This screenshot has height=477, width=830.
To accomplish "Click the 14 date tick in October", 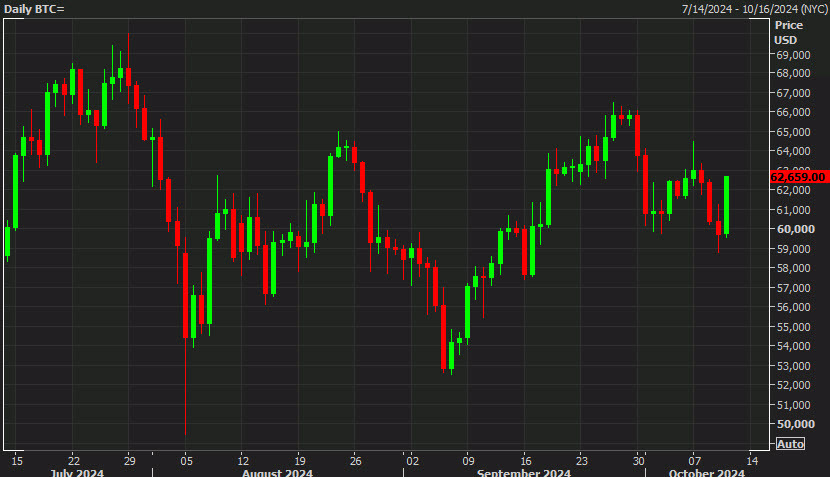I will pyautogui.click(x=750, y=460).
